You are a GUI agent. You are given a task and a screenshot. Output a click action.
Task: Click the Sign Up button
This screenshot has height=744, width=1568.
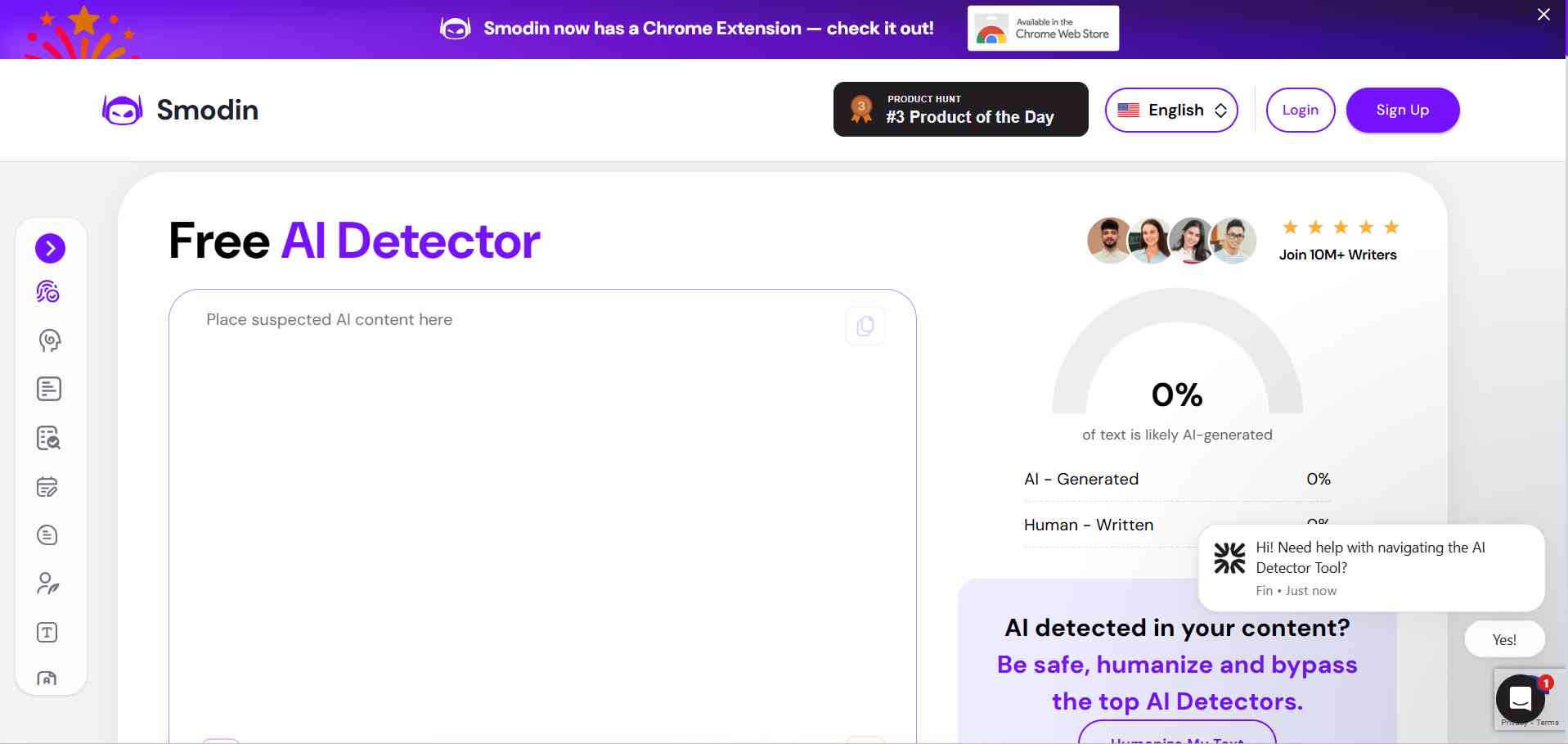pyautogui.click(x=1402, y=110)
